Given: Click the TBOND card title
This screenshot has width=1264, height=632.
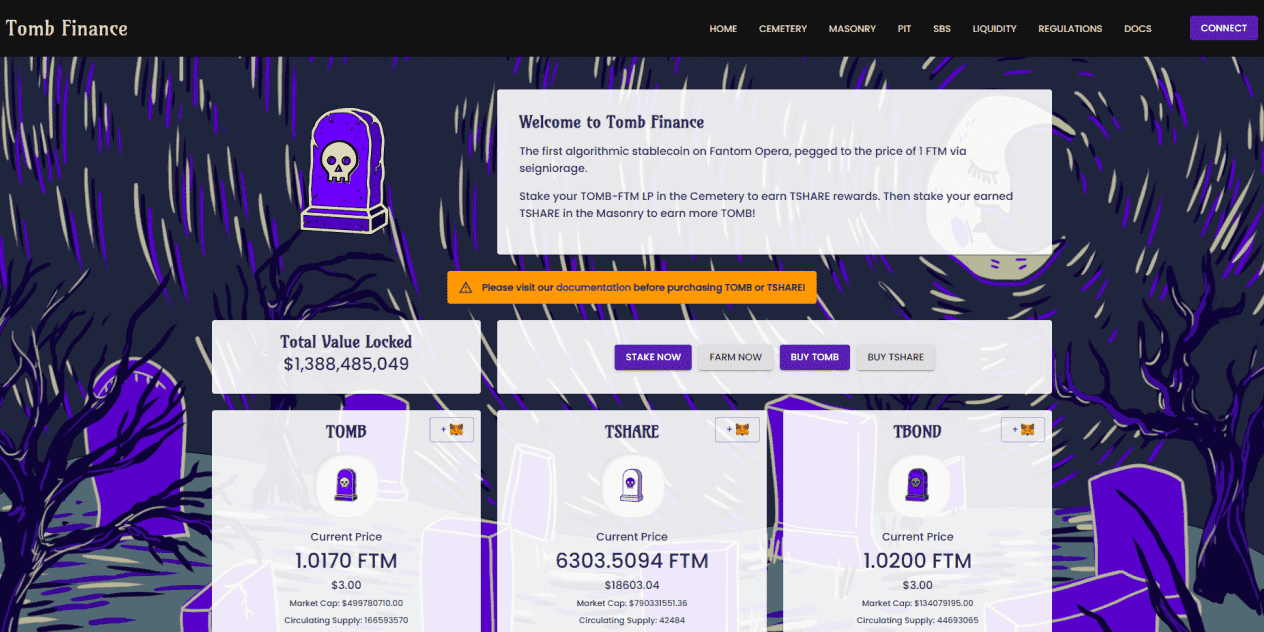Looking at the screenshot, I should pyautogui.click(x=917, y=431).
